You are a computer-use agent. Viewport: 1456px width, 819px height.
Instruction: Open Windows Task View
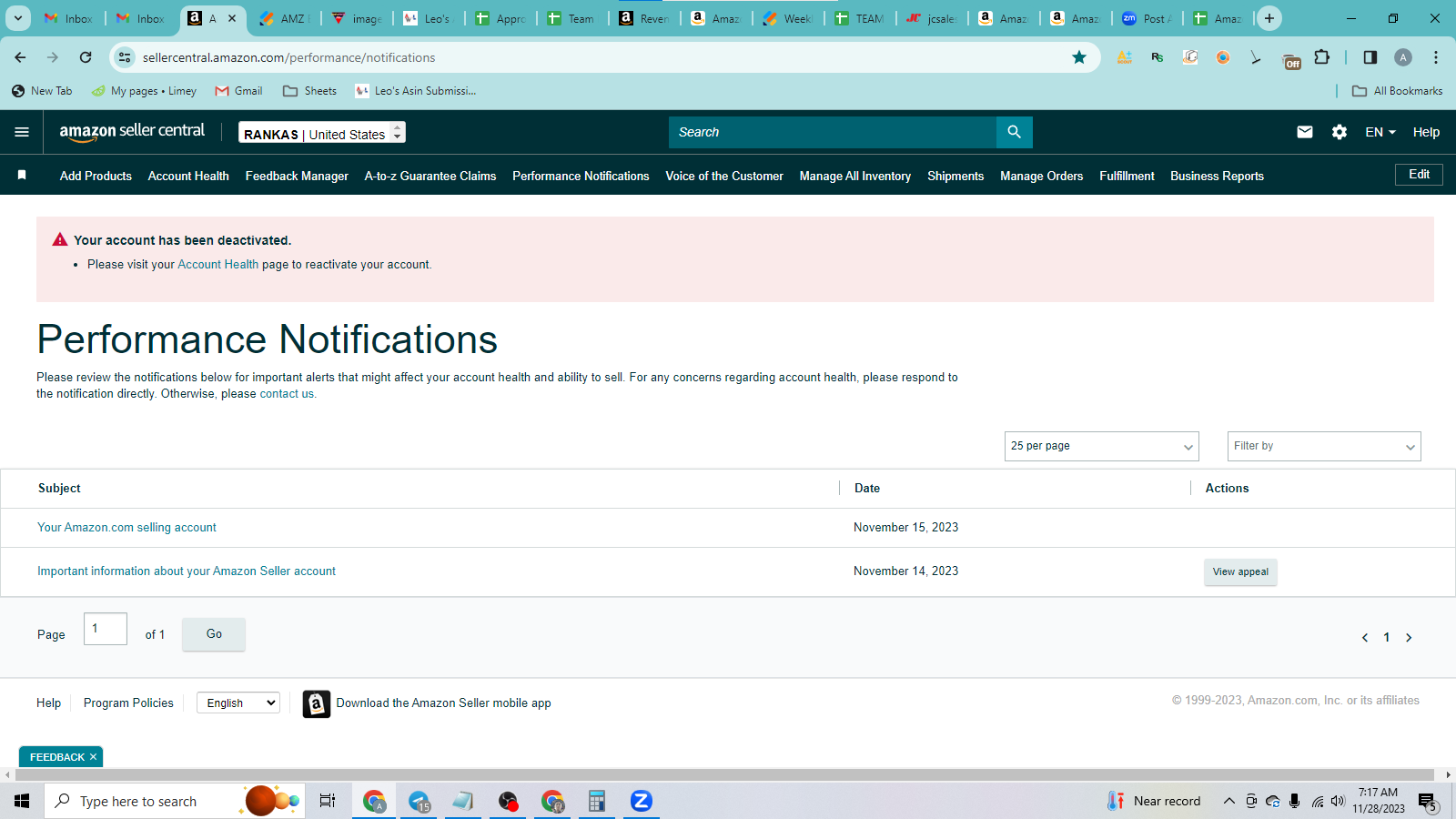click(328, 801)
